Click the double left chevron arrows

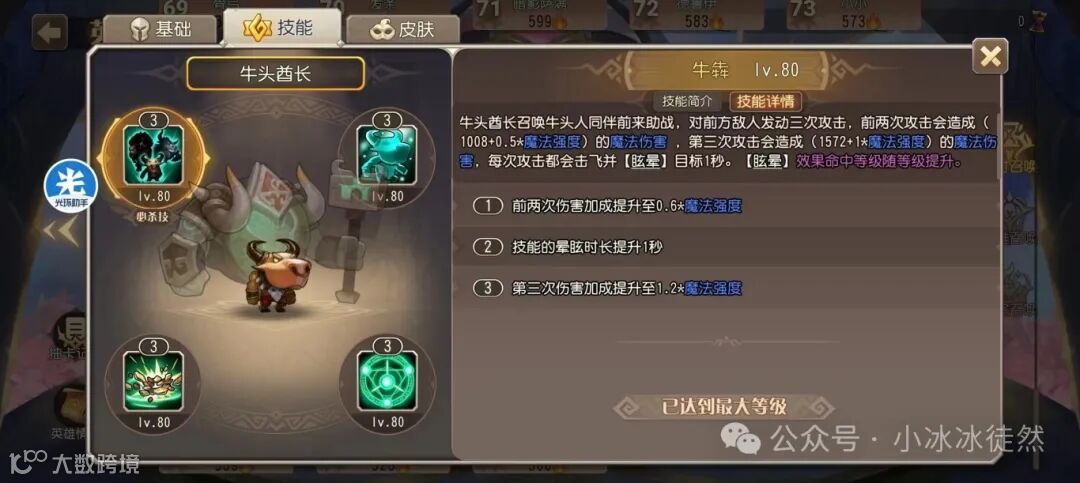click(61, 232)
